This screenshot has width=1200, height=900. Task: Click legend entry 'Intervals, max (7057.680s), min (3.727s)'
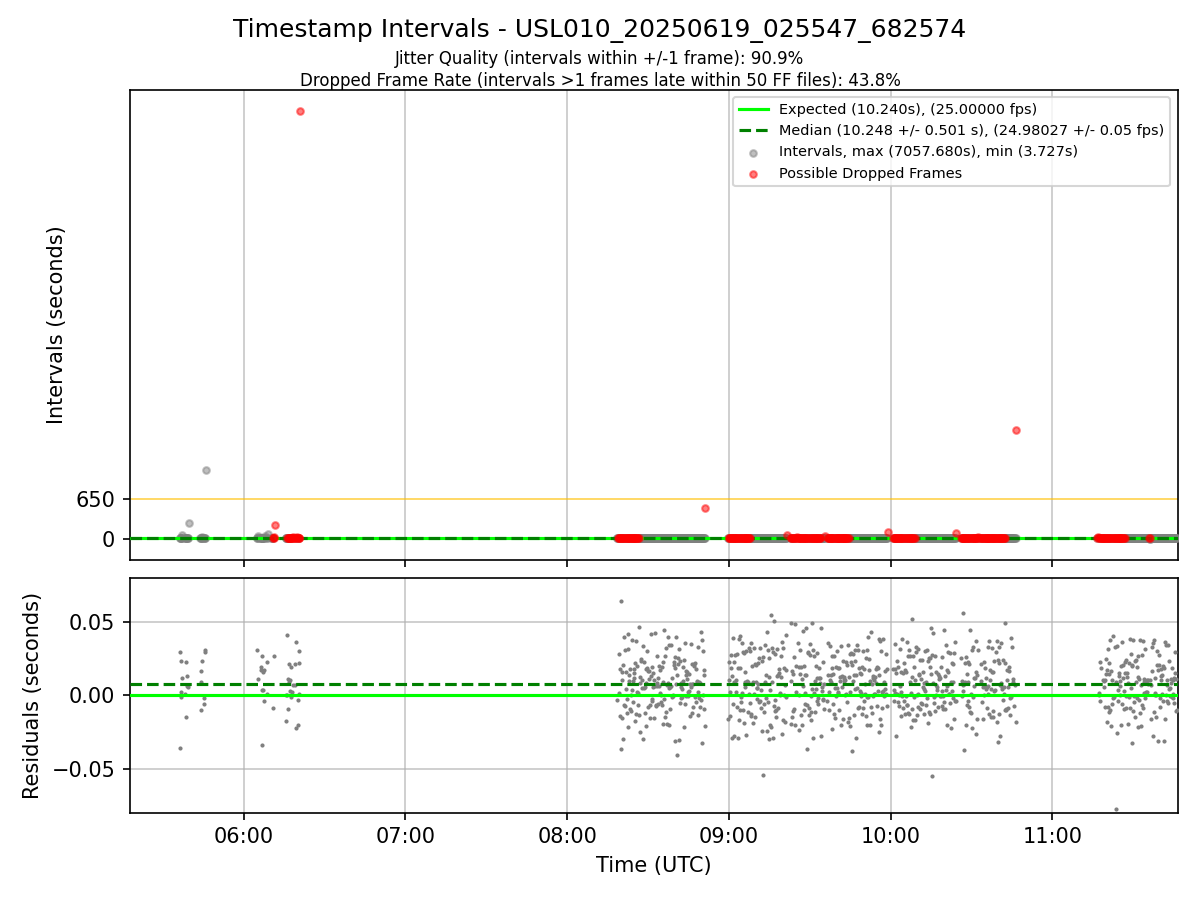pyautogui.click(x=928, y=151)
